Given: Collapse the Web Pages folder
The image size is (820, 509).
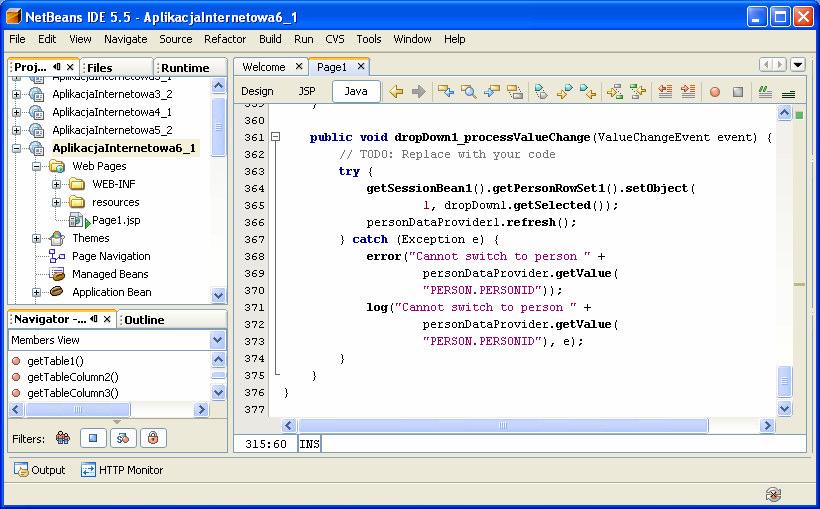Looking at the screenshot, I should 37,166.
